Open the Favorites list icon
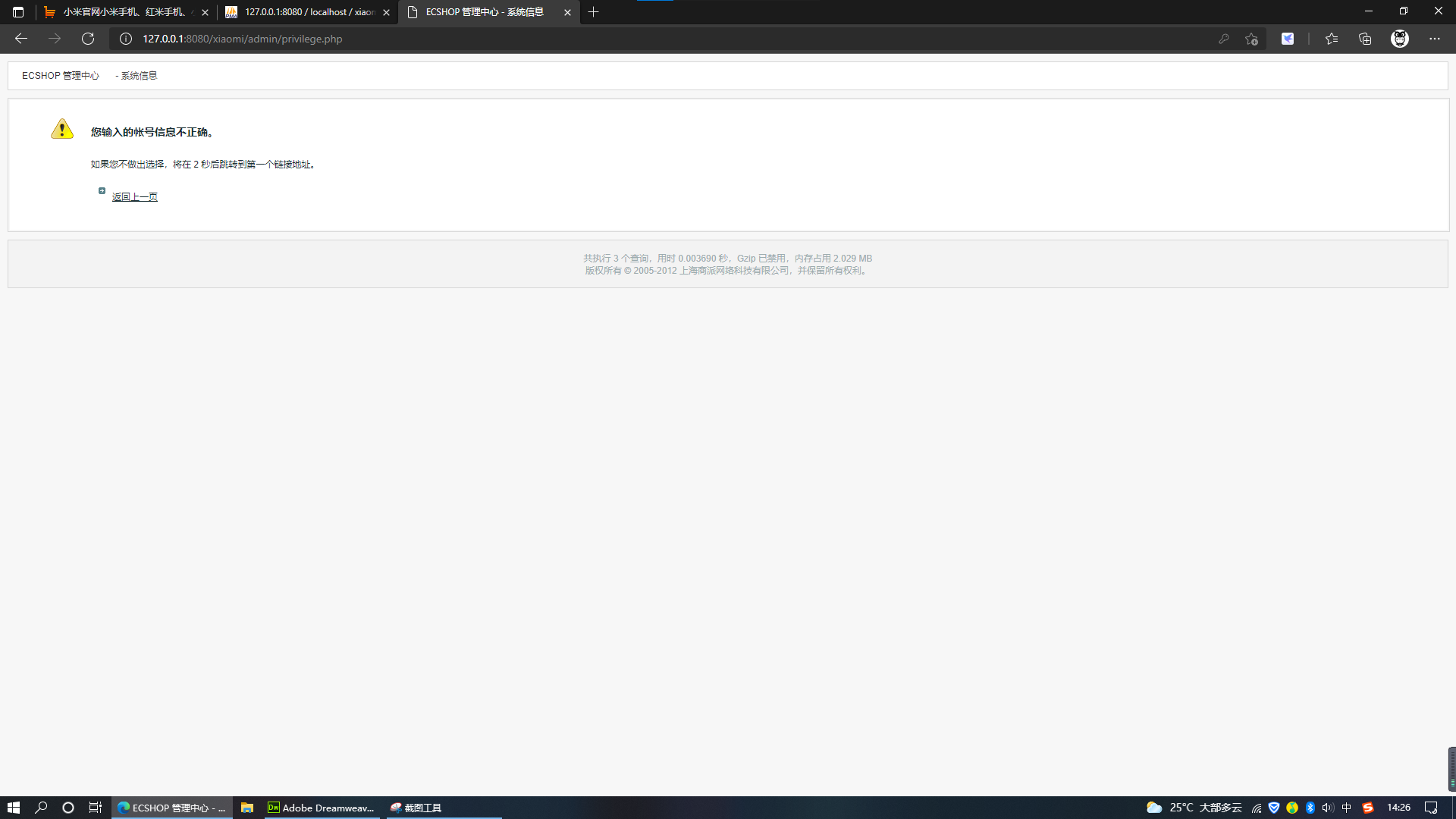Image resolution: width=1456 pixels, height=819 pixels. click(1331, 39)
